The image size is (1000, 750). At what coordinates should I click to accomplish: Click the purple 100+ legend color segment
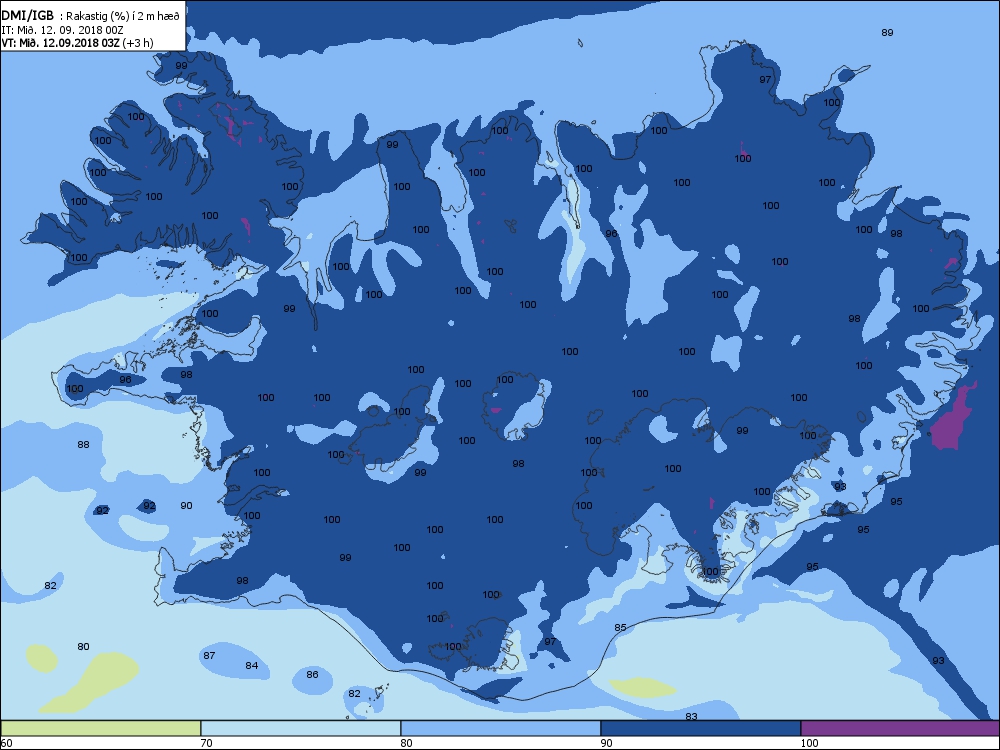click(x=900, y=728)
